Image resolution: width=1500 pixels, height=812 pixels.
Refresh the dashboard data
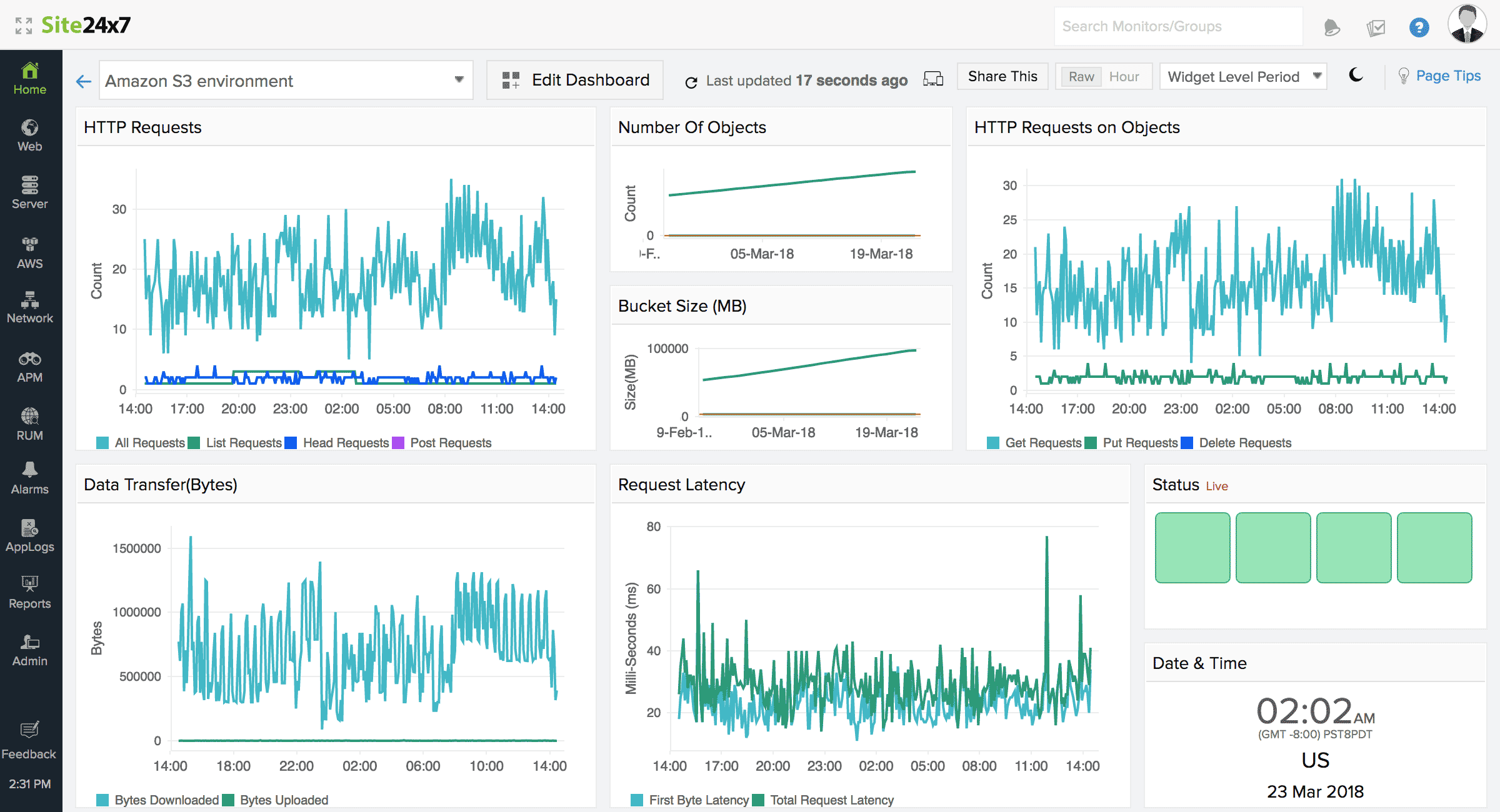tap(691, 81)
